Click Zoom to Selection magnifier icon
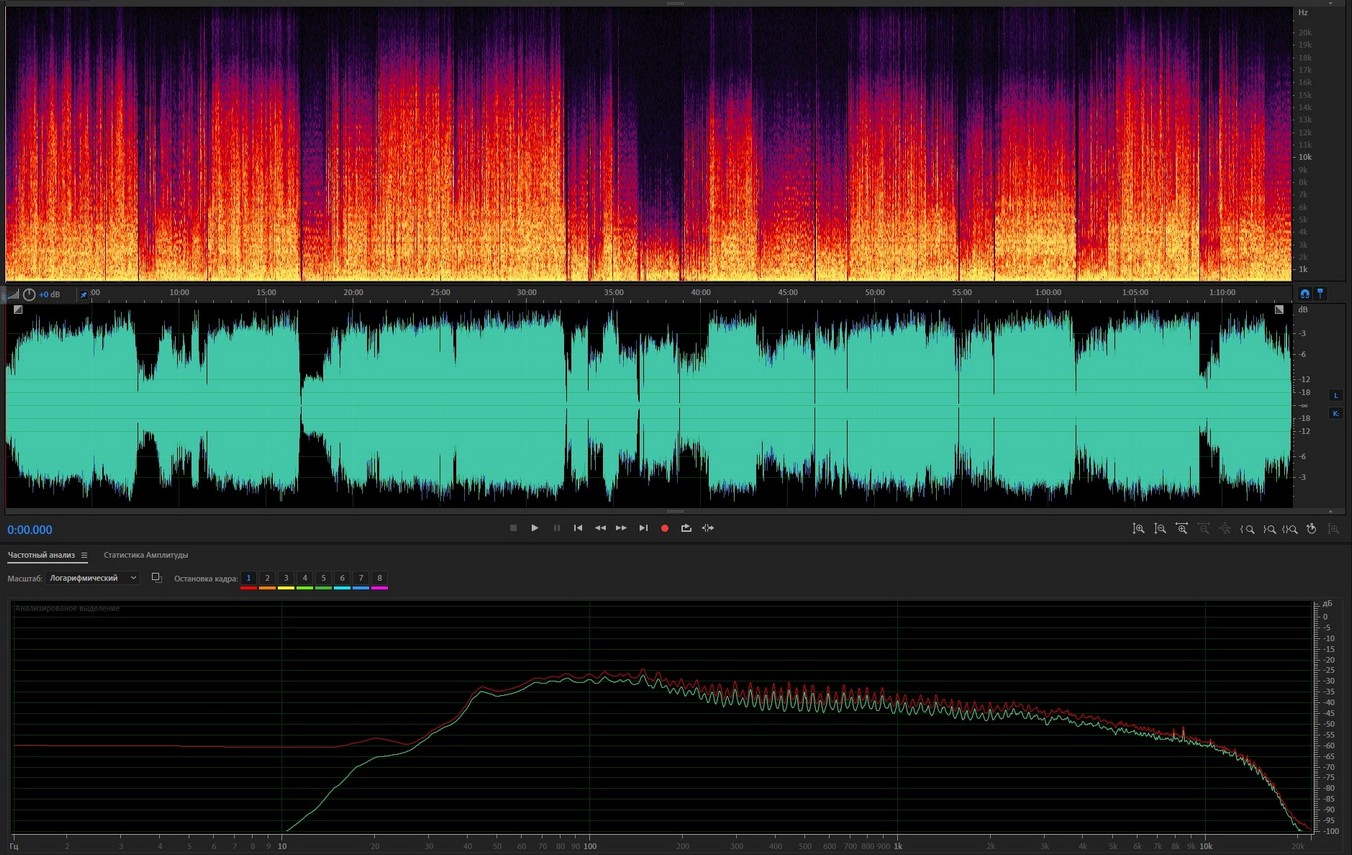The image size is (1352, 855). coord(1291,529)
